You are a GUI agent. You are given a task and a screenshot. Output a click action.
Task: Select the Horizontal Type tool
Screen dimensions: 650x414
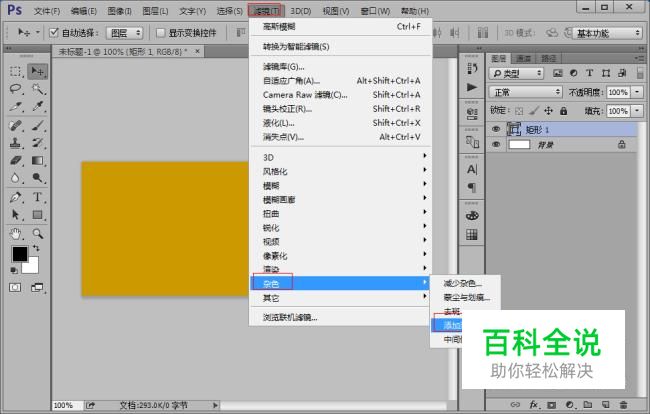coord(38,197)
